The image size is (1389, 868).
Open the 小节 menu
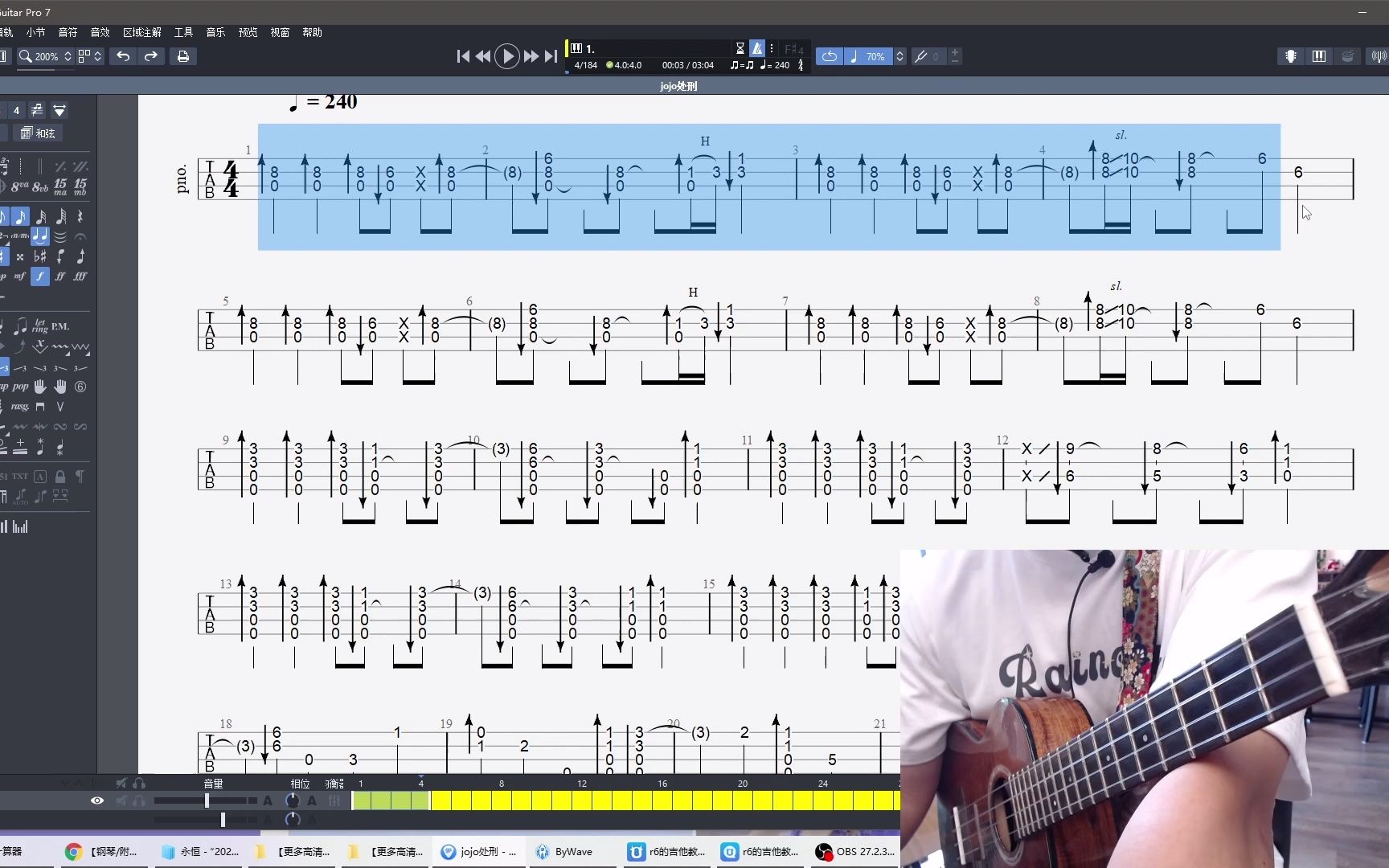coord(35,32)
